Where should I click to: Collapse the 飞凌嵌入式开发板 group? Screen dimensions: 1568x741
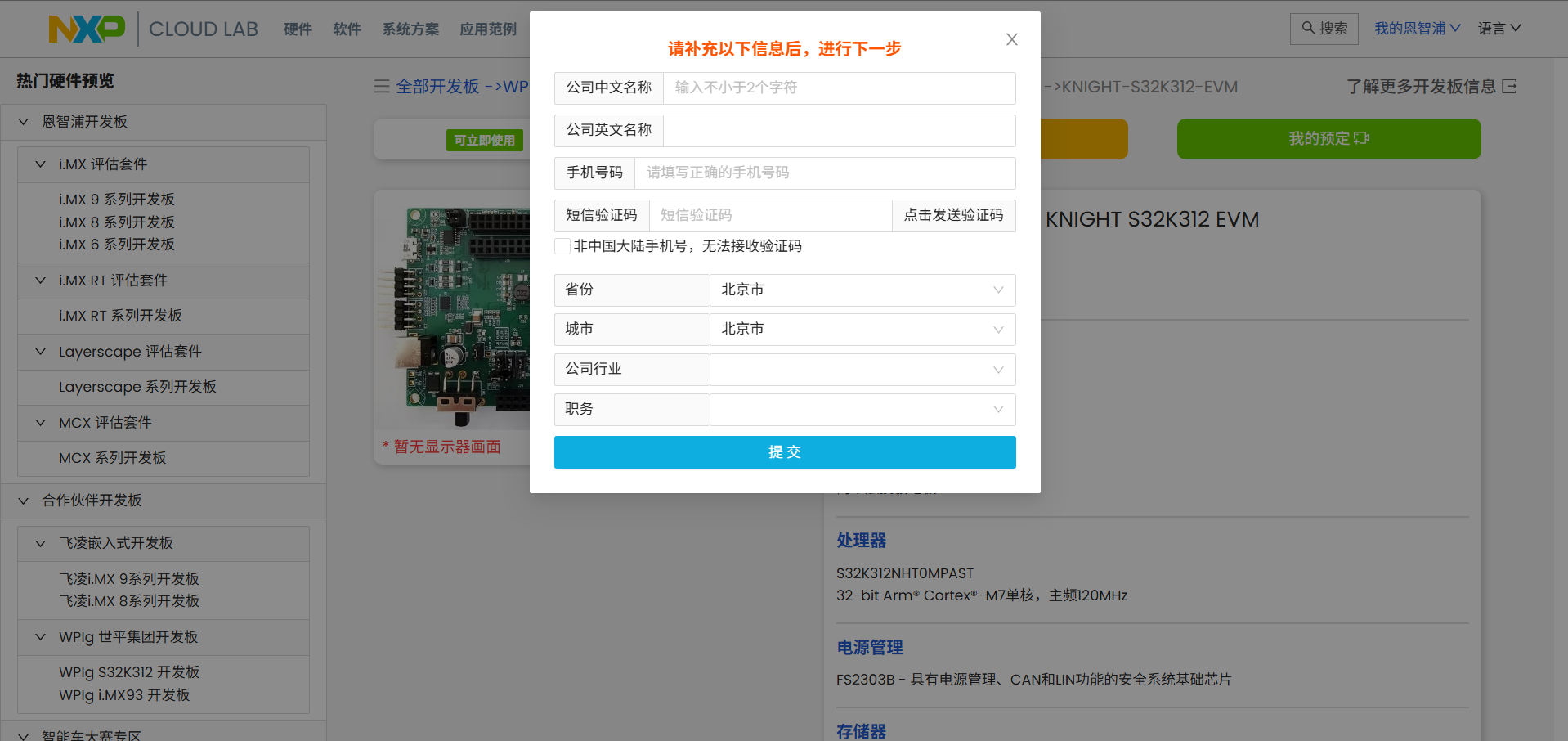(x=40, y=543)
